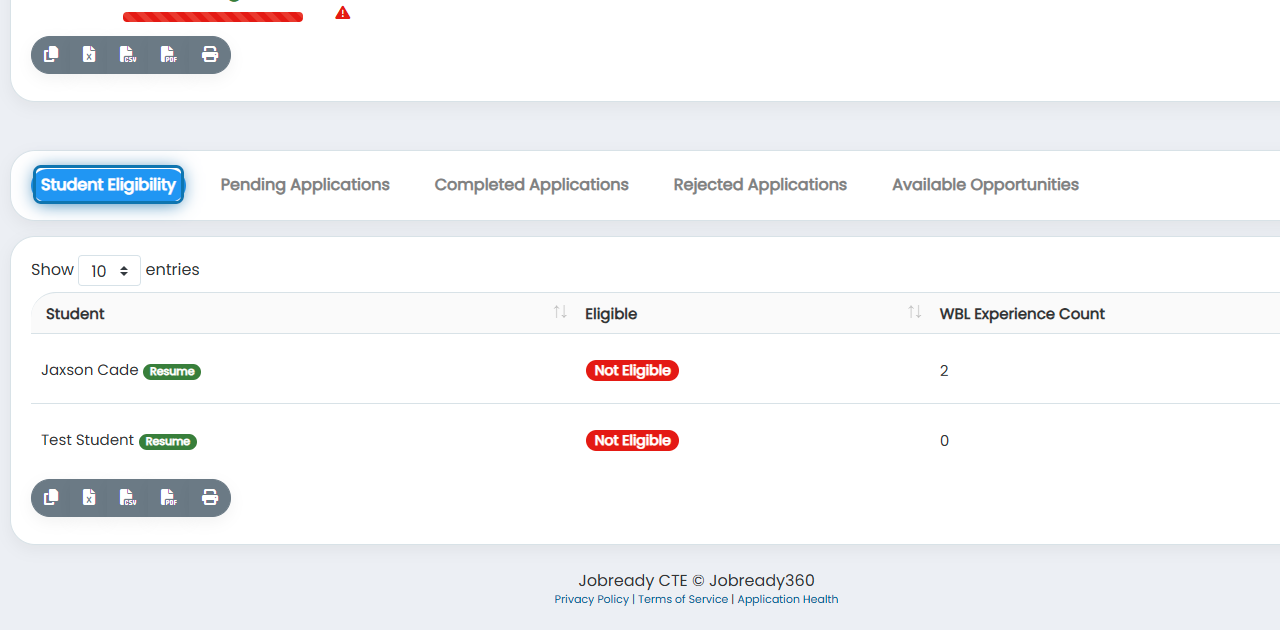
Task: Click the Jaxson Cade student name
Action: click(x=90, y=370)
